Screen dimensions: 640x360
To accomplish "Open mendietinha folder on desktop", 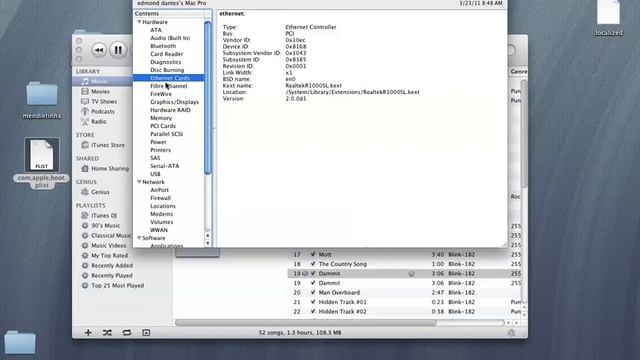I will (42, 95).
